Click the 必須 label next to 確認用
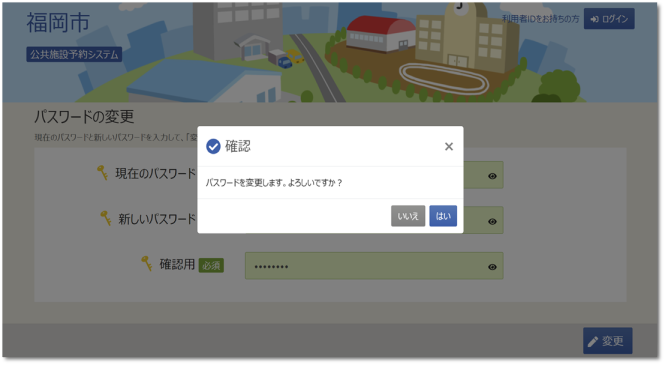 pyautogui.click(x=211, y=266)
